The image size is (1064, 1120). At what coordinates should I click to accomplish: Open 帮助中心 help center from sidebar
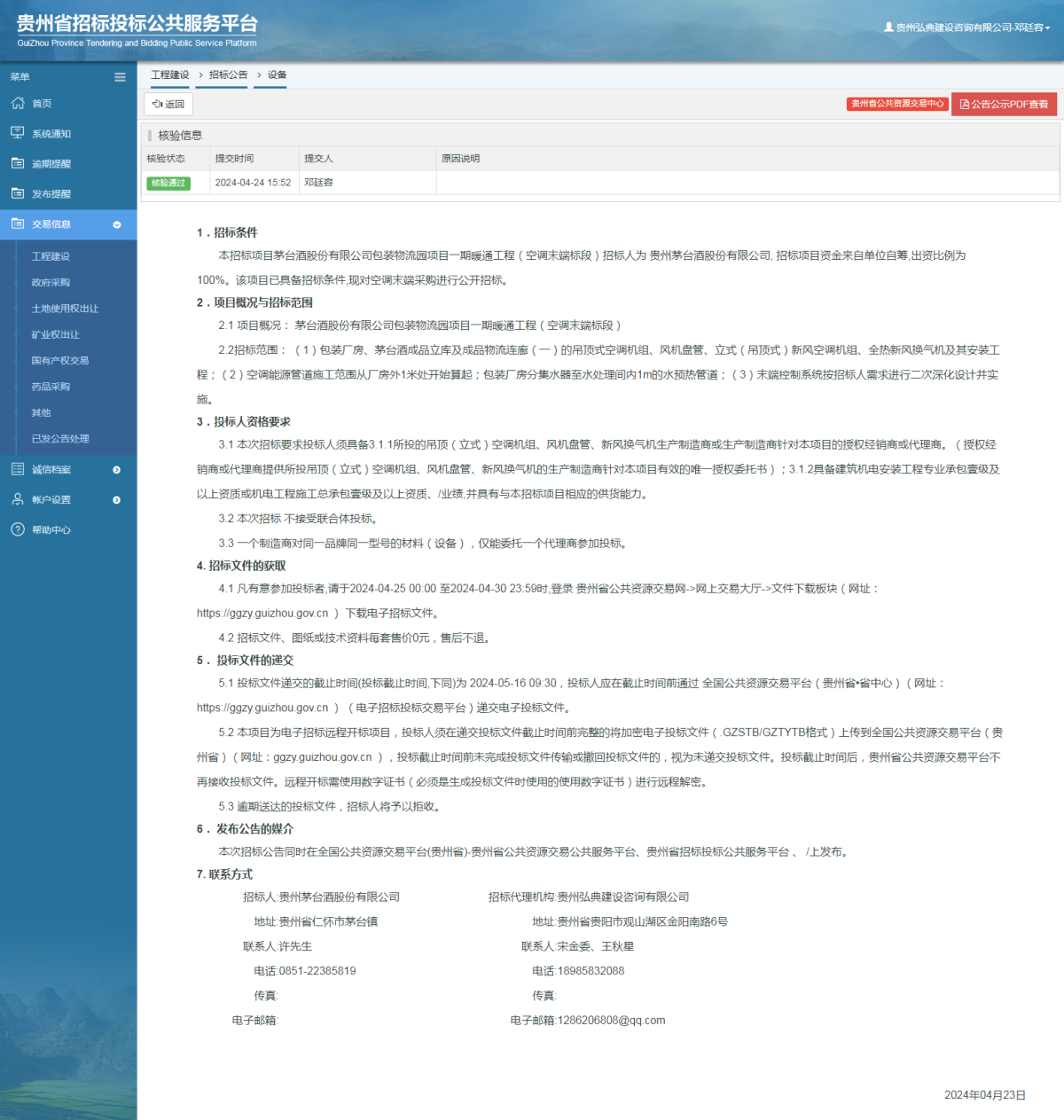[17, 529]
